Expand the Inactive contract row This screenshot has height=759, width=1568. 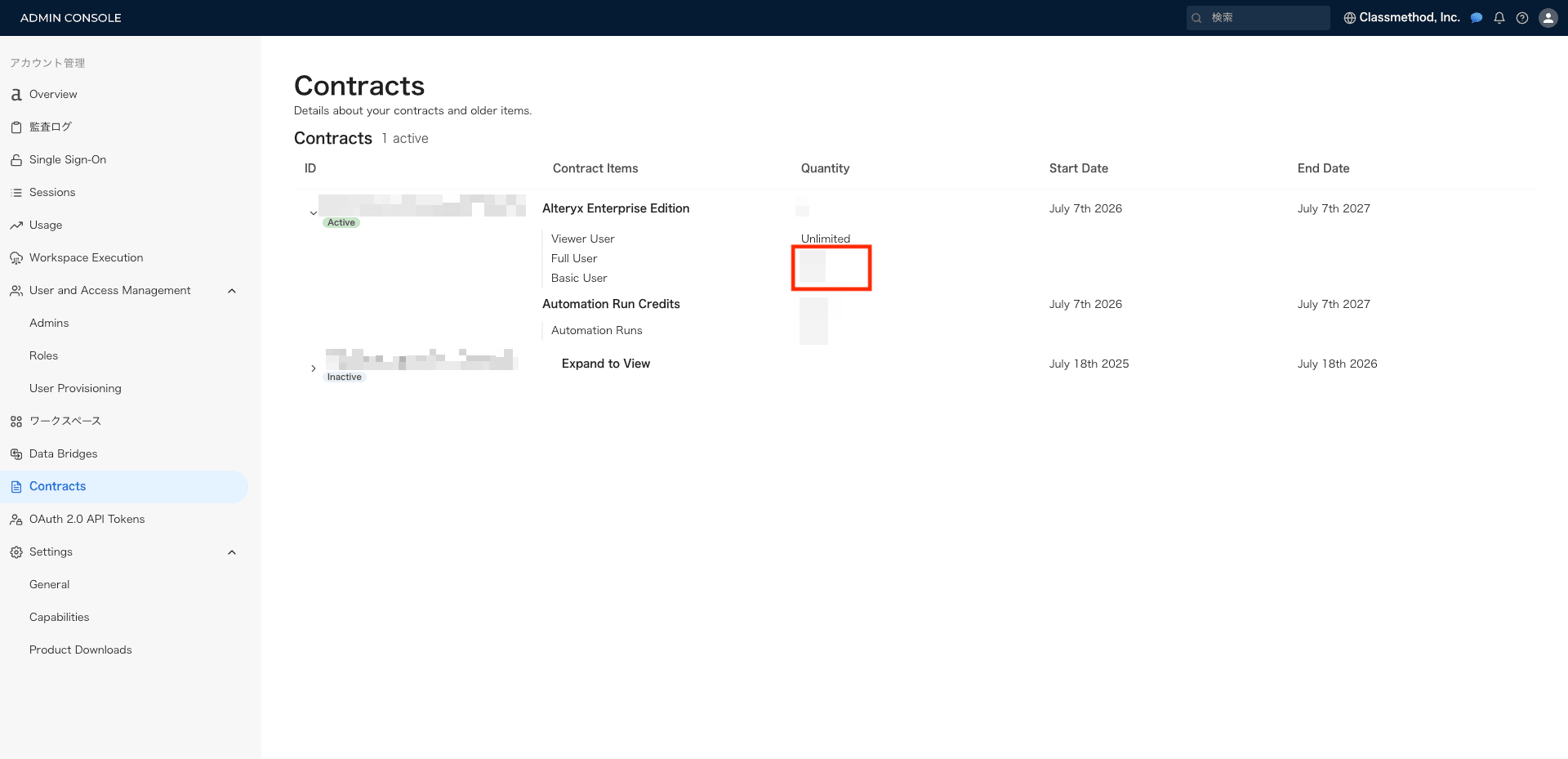pos(314,368)
